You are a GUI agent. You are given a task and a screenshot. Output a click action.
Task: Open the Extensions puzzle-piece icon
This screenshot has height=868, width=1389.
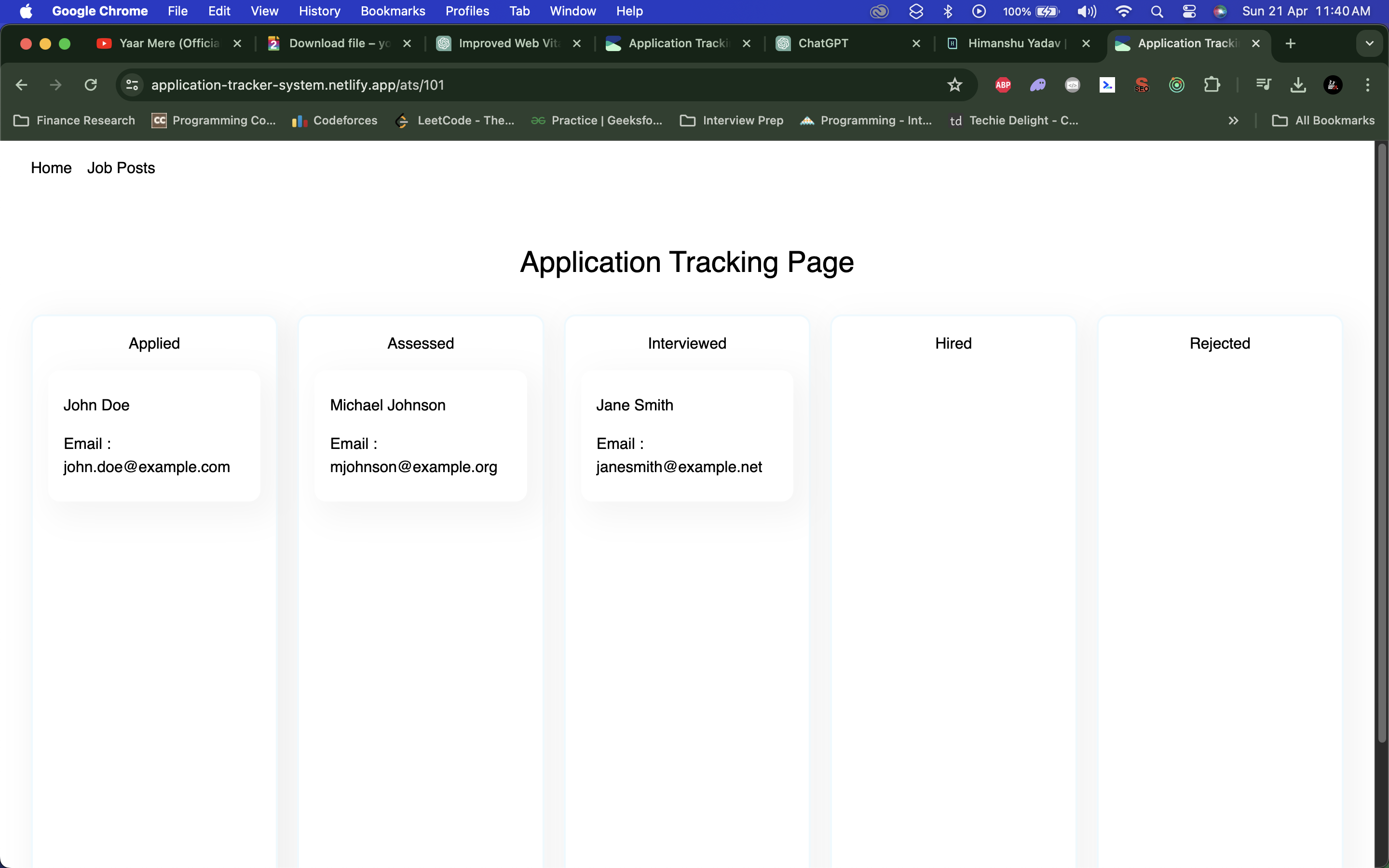click(1213, 84)
